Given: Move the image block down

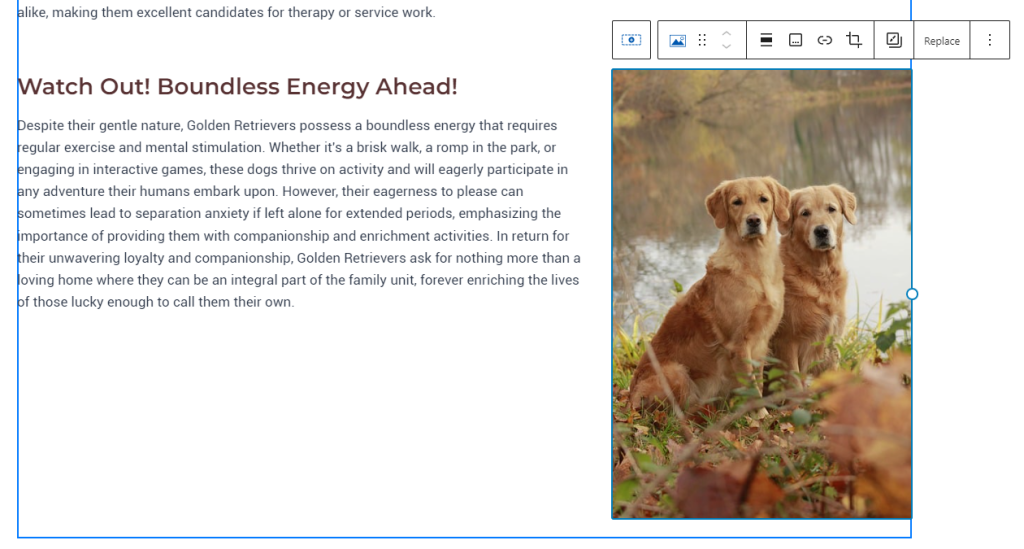Looking at the screenshot, I should pos(727,47).
